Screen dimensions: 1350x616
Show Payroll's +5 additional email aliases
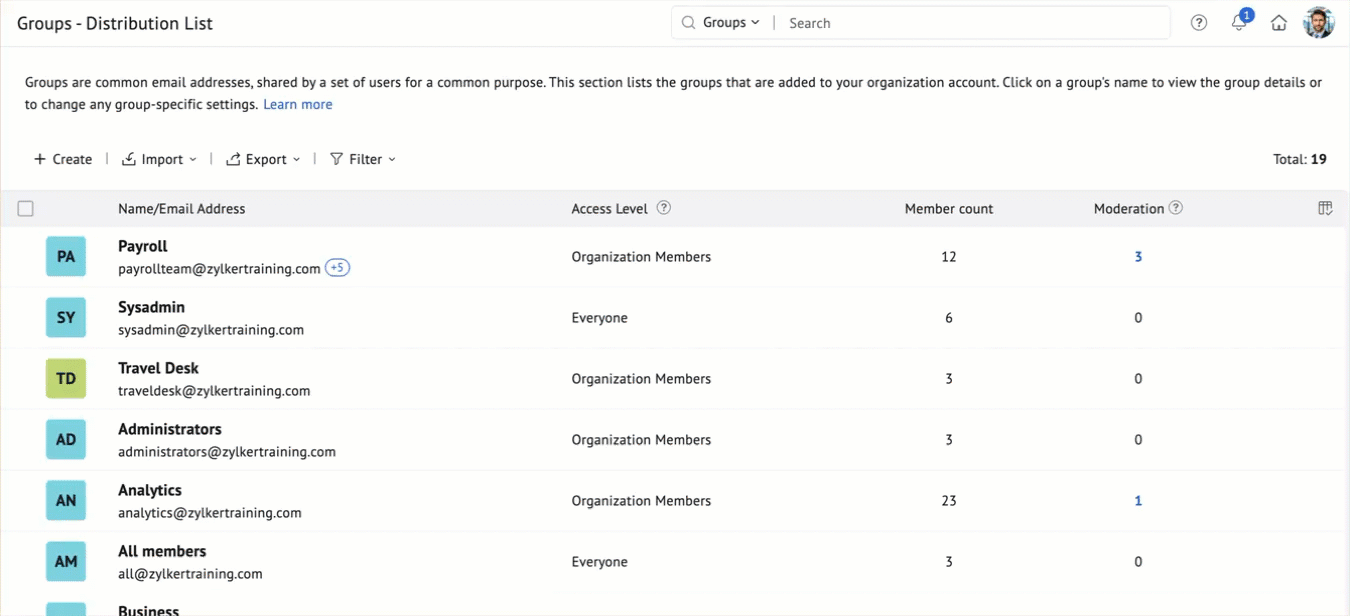coord(338,268)
